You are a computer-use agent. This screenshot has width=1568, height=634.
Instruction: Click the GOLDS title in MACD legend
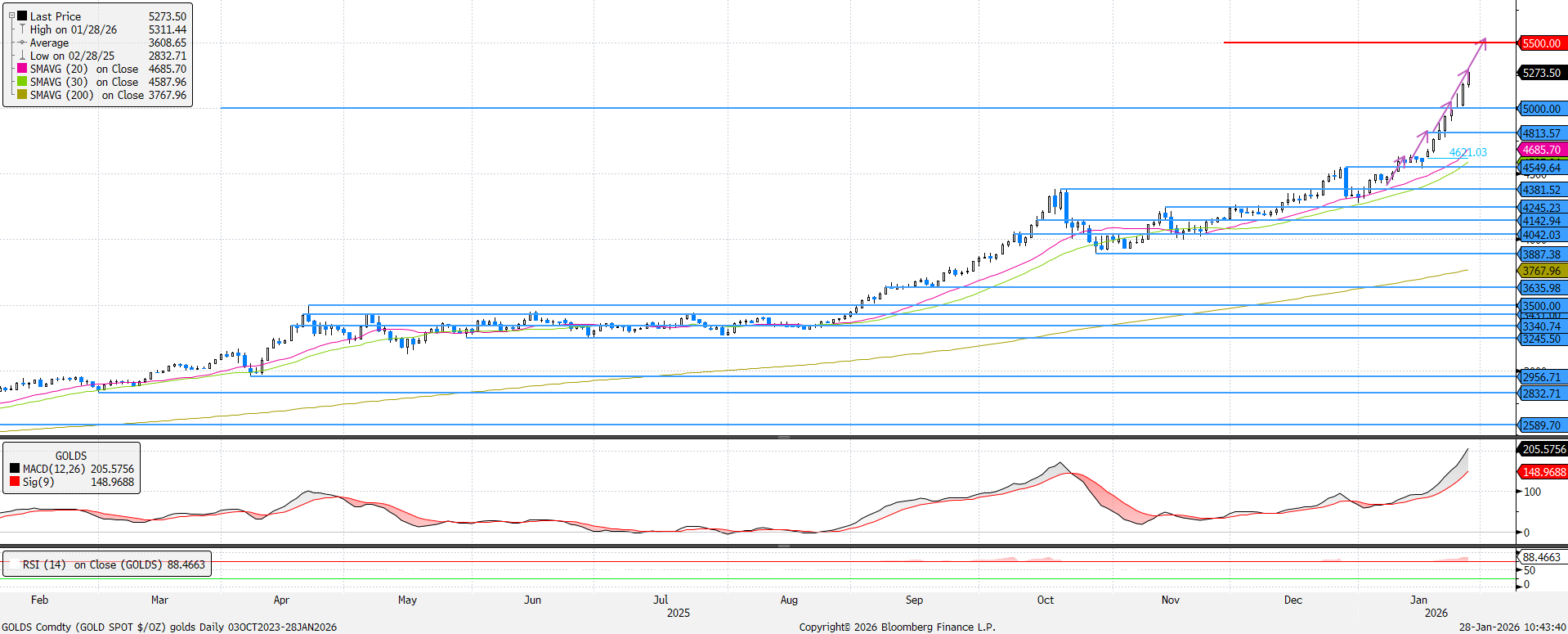click(71, 456)
